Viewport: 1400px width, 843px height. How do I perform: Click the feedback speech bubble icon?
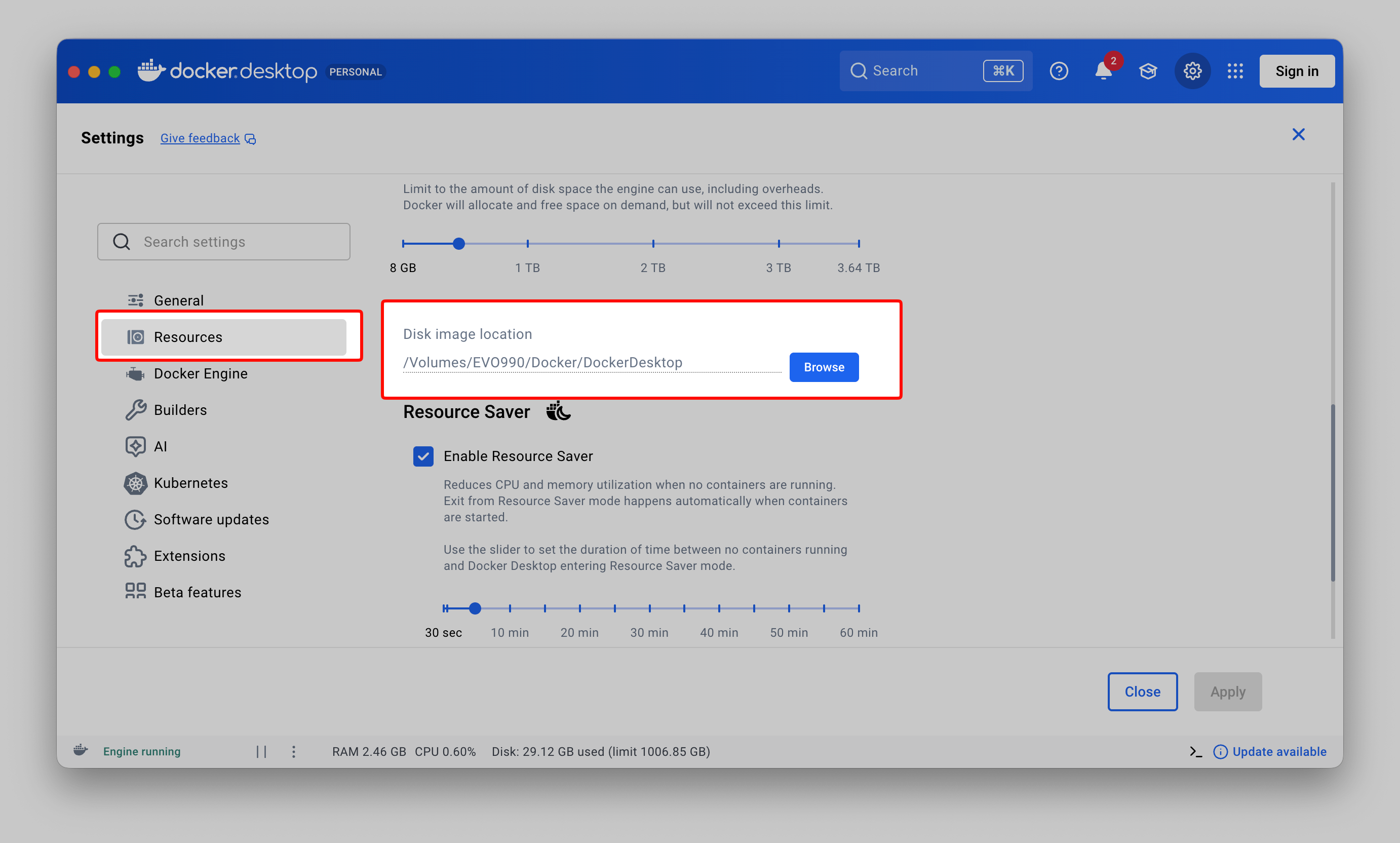[250, 139]
